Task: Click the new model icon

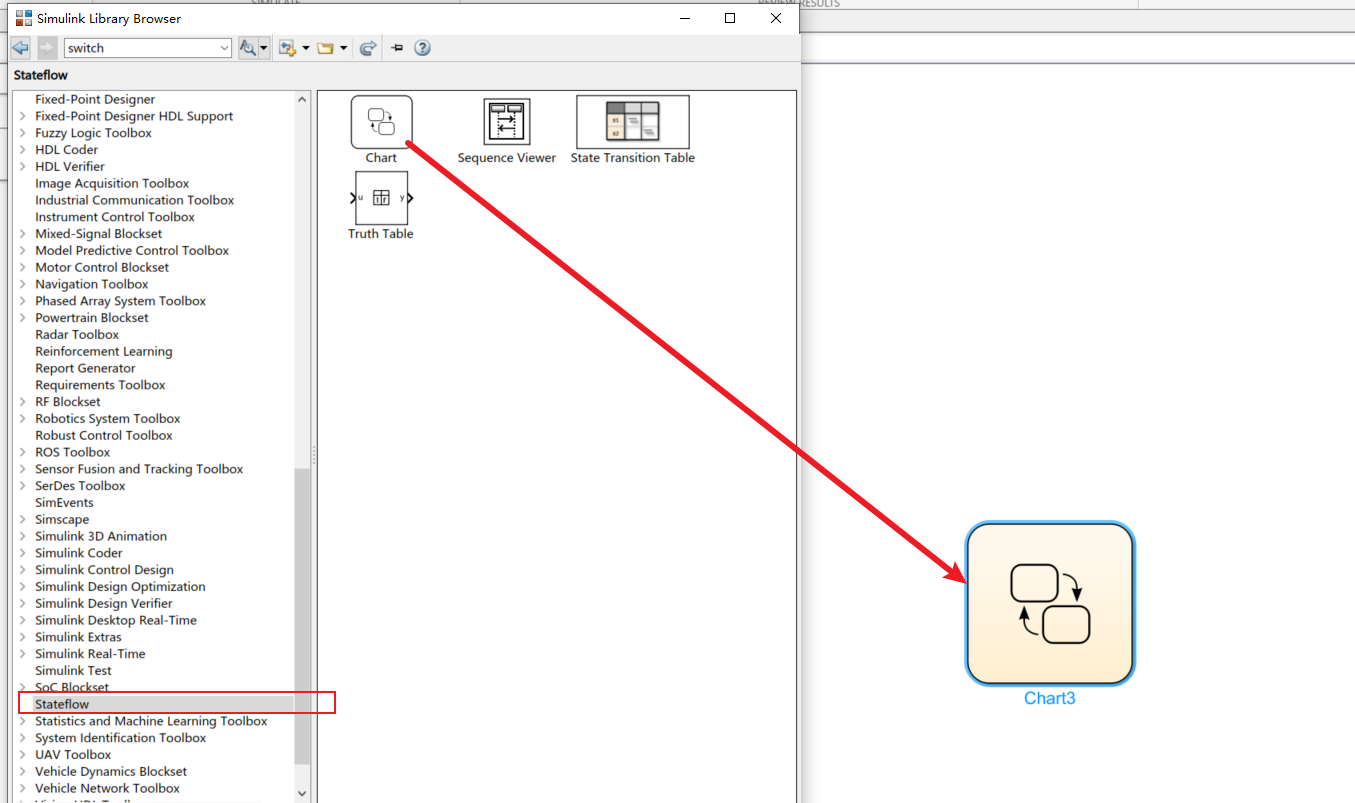Action: click(x=288, y=48)
